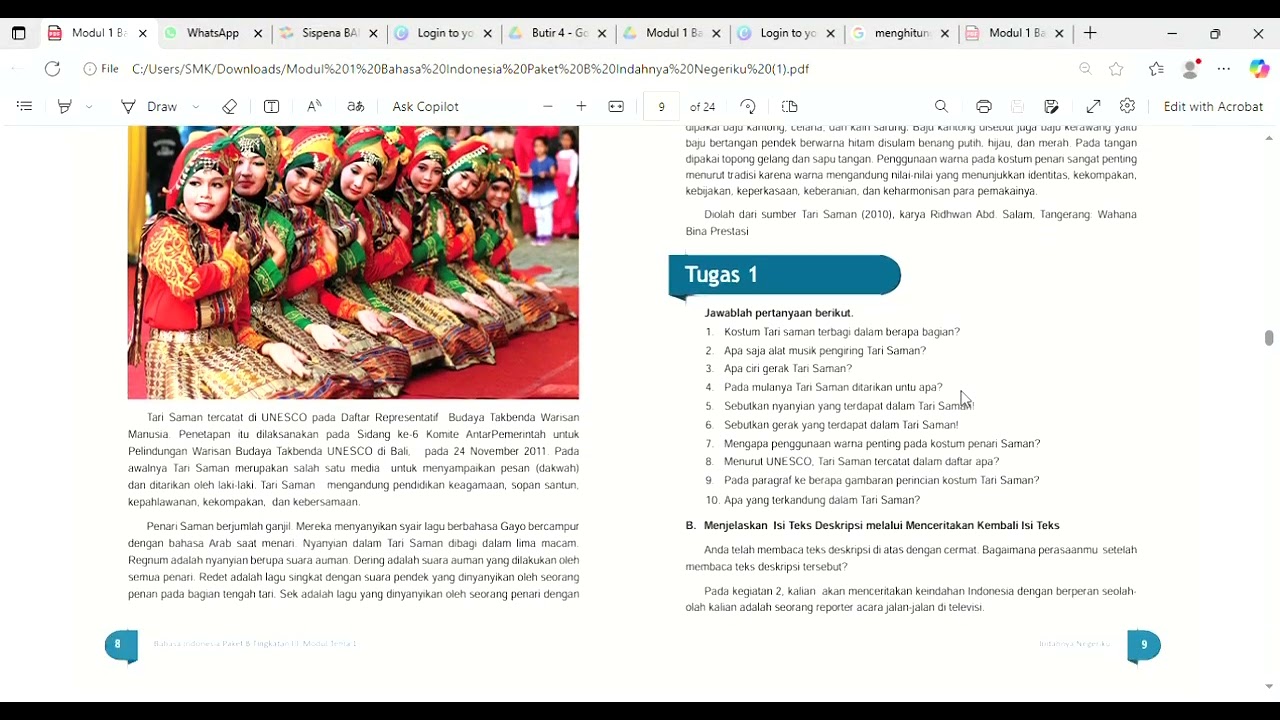Click the 'File' site info indicator

pos(101,69)
